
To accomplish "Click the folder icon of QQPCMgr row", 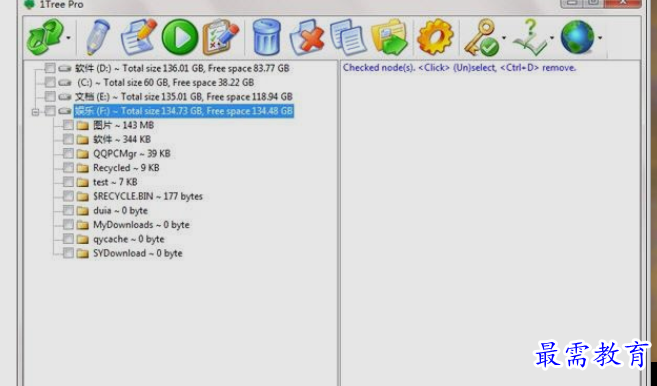I will click(x=83, y=154).
